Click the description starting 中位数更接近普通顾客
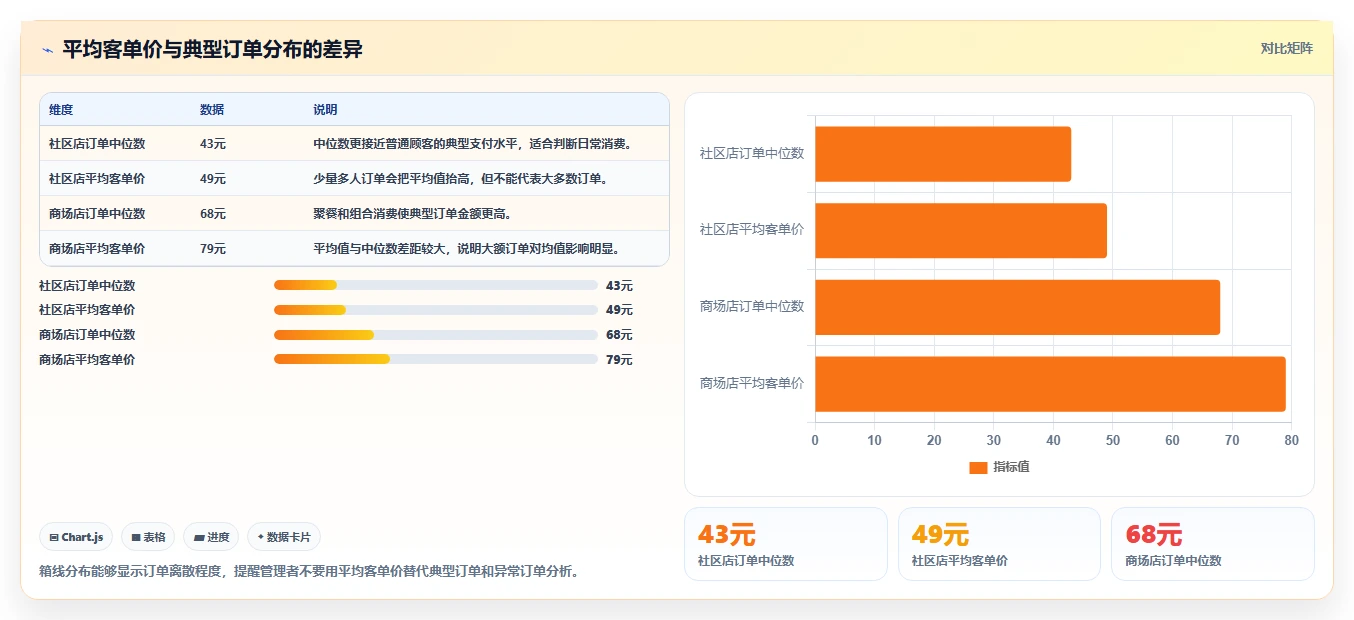The image size is (1354, 620). pyautogui.click(x=473, y=144)
